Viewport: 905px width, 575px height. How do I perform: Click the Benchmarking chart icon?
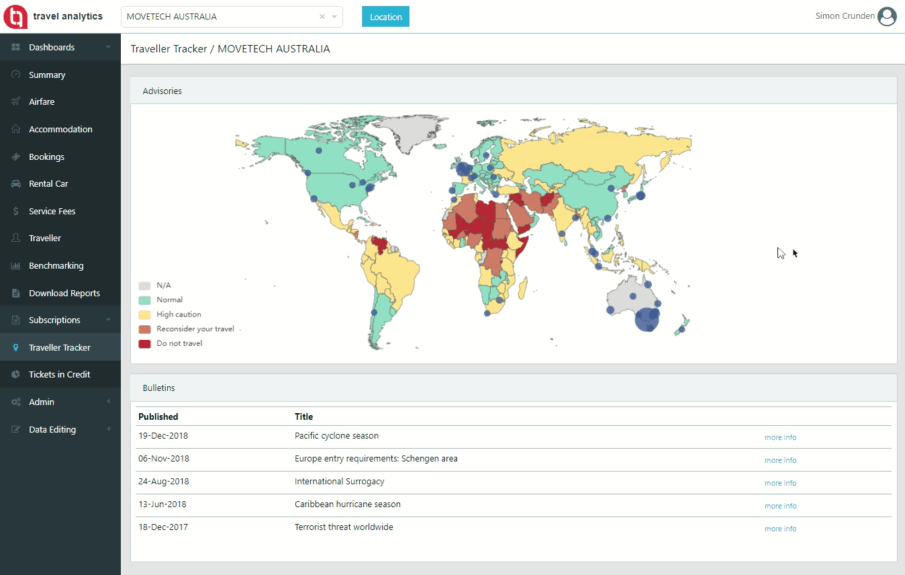click(x=16, y=266)
